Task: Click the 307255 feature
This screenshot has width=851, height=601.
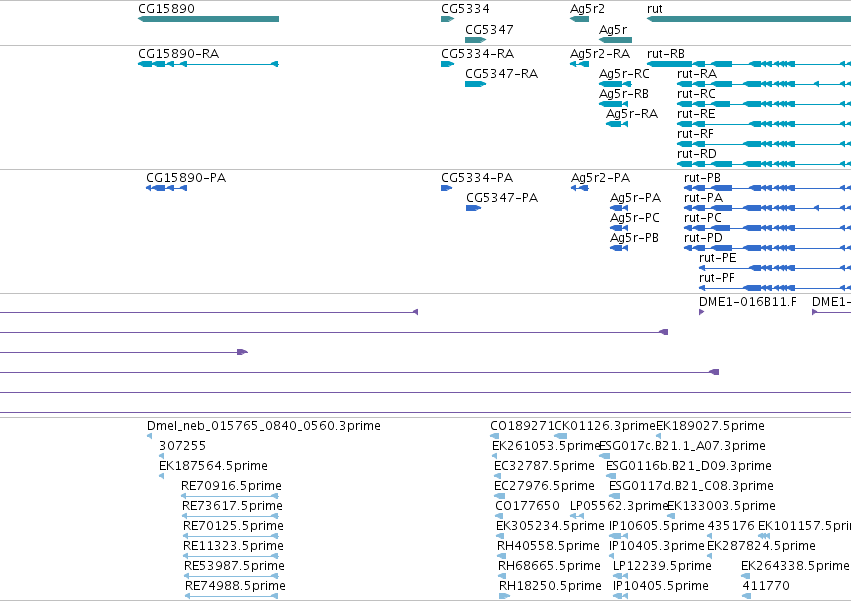Action: coord(161,456)
